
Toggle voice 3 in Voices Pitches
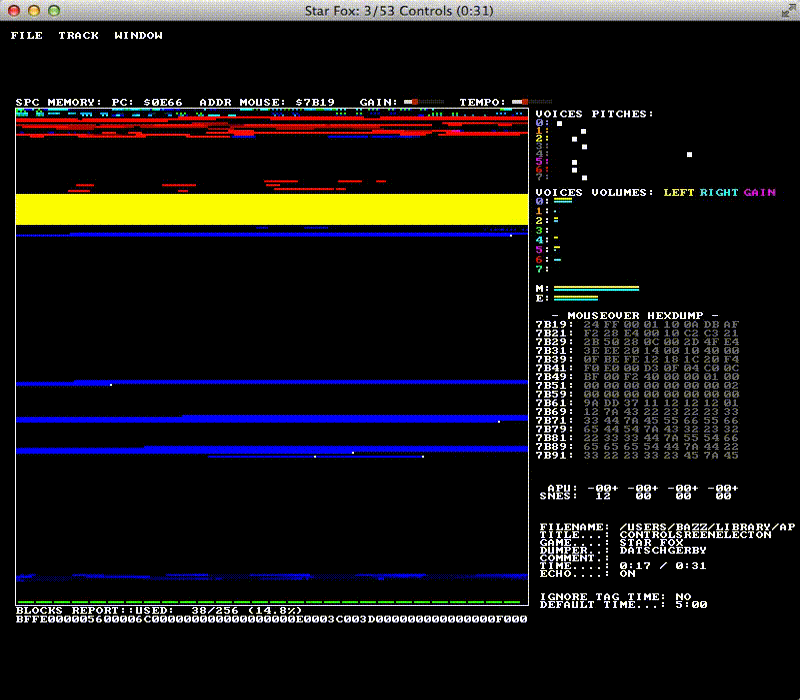pos(540,147)
